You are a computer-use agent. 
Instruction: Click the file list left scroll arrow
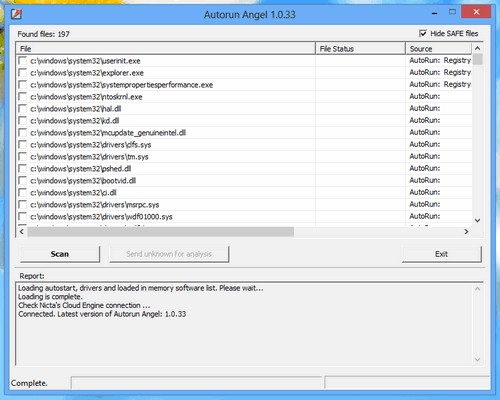point(22,231)
